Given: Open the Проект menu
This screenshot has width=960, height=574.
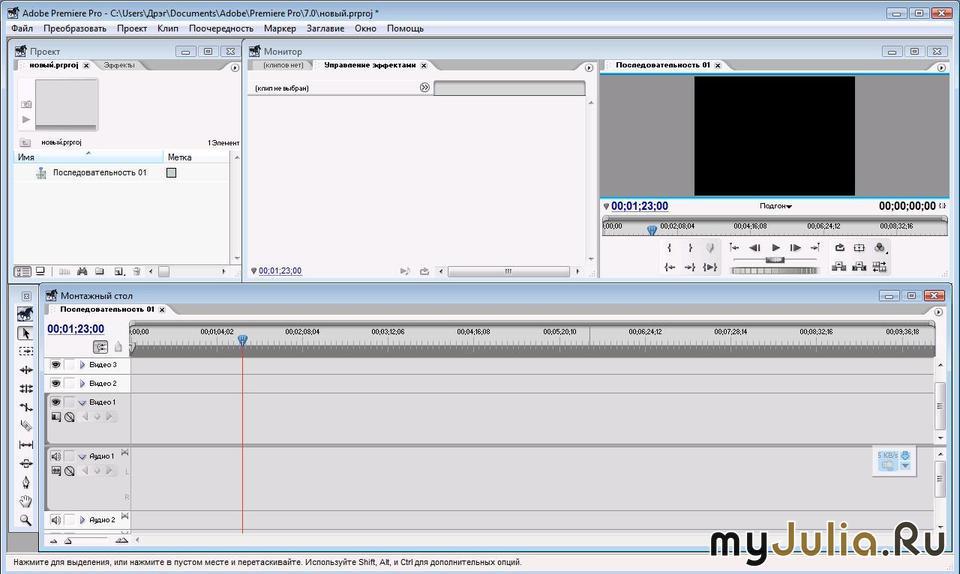Looking at the screenshot, I should point(132,28).
